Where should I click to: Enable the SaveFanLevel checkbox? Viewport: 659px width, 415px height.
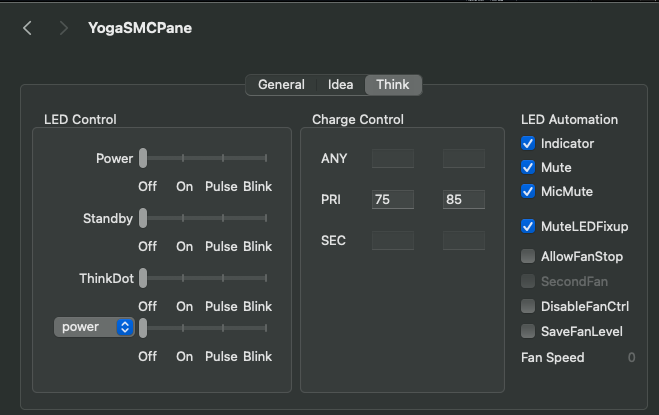[x=529, y=331]
